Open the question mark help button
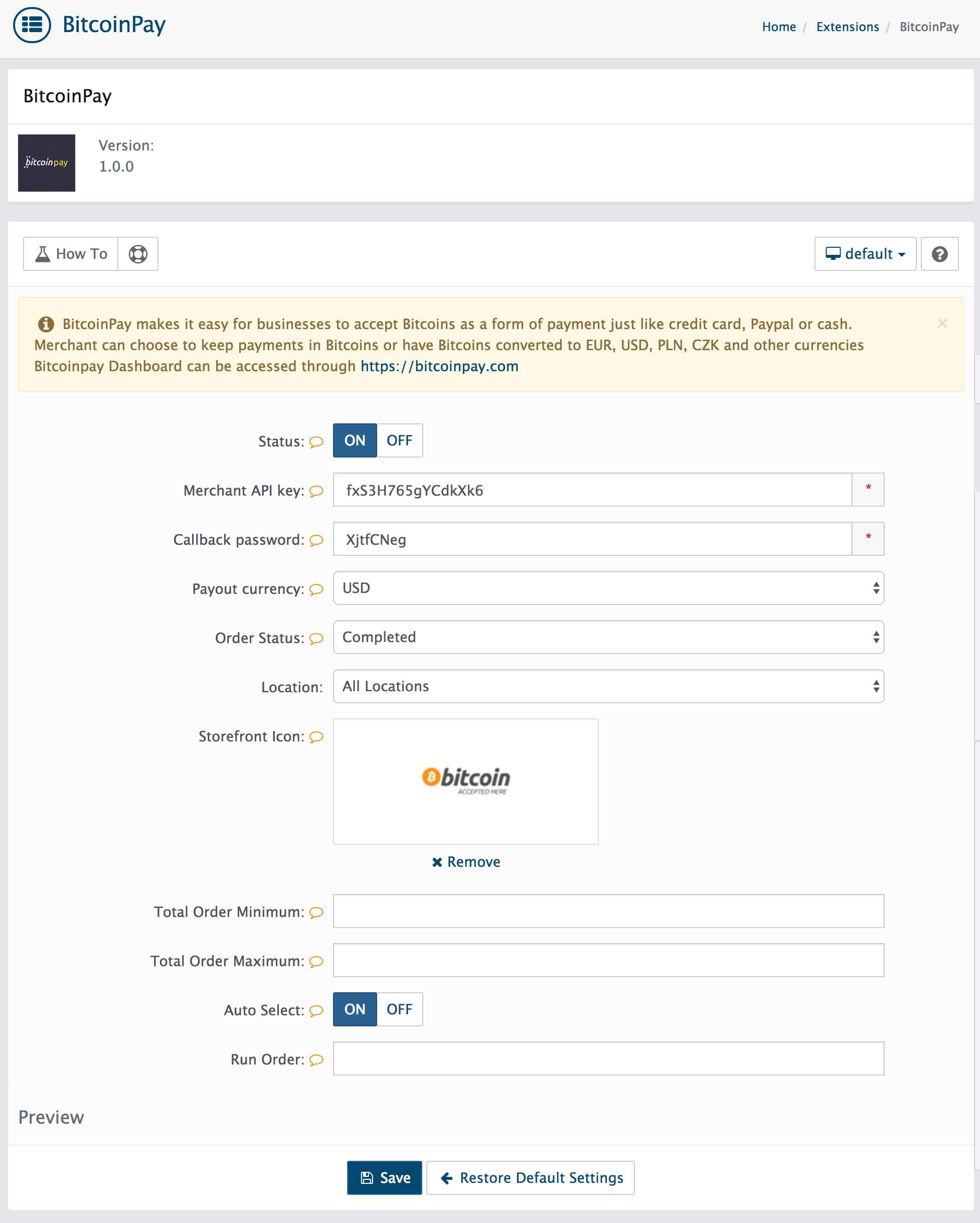This screenshot has width=980, height=1223. 939,253
